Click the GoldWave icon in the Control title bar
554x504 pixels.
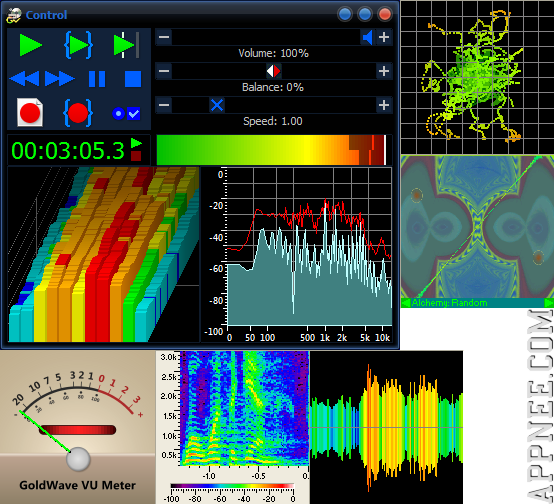coord(14,15)
